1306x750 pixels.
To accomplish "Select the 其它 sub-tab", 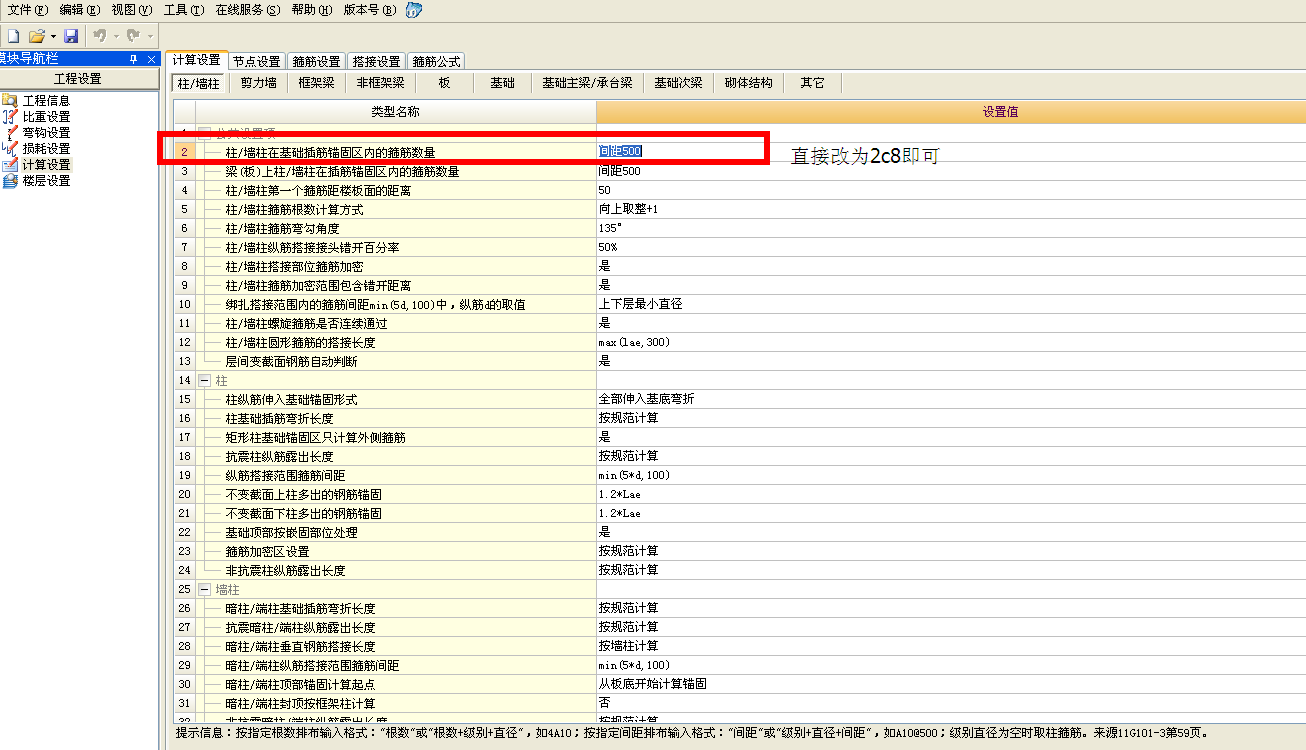I will (812, 83).
